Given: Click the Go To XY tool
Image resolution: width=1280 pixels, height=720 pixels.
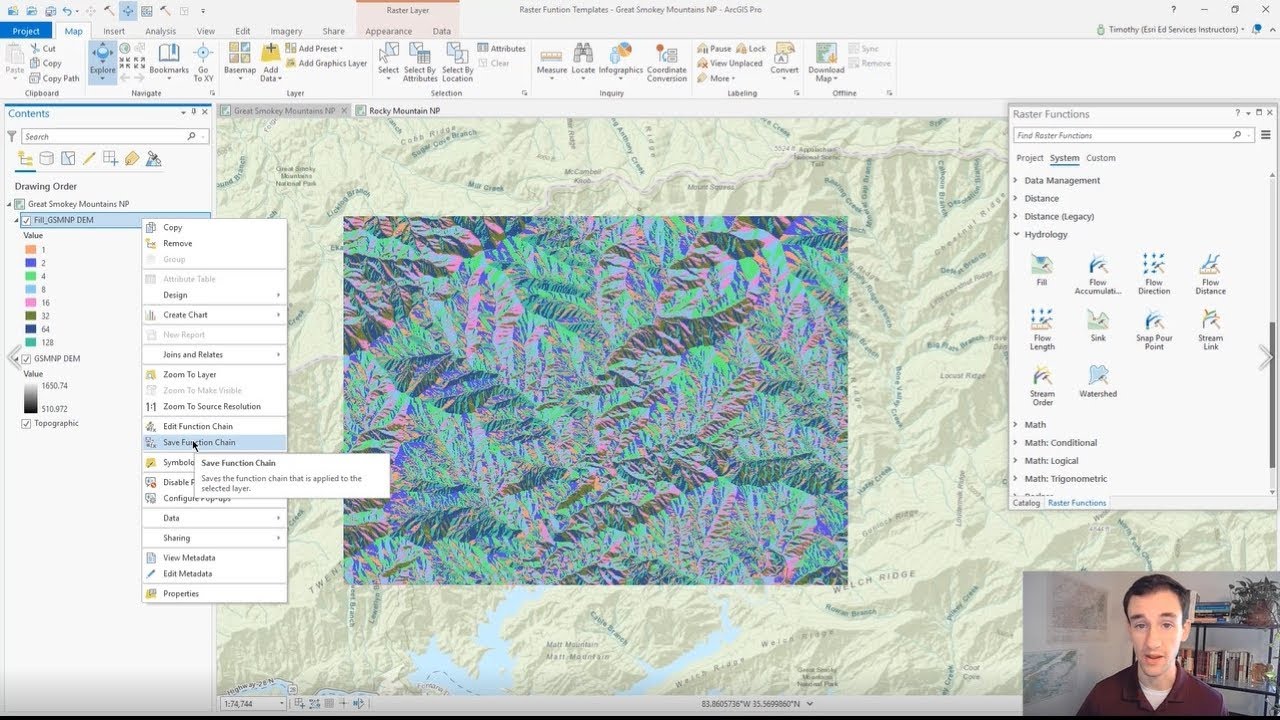Looking at the screenshot, I should (203, 62).
